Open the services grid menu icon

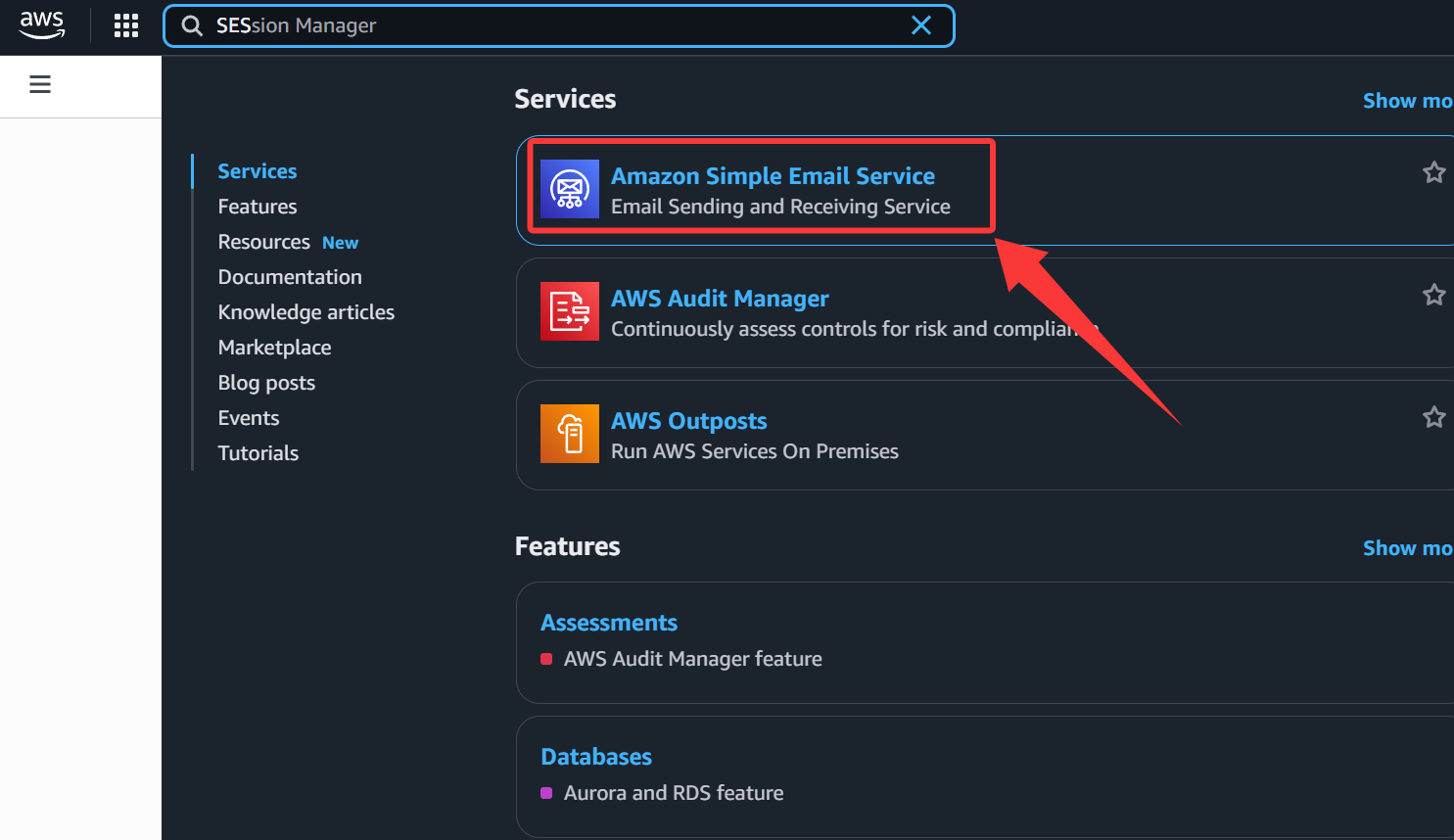126,25
